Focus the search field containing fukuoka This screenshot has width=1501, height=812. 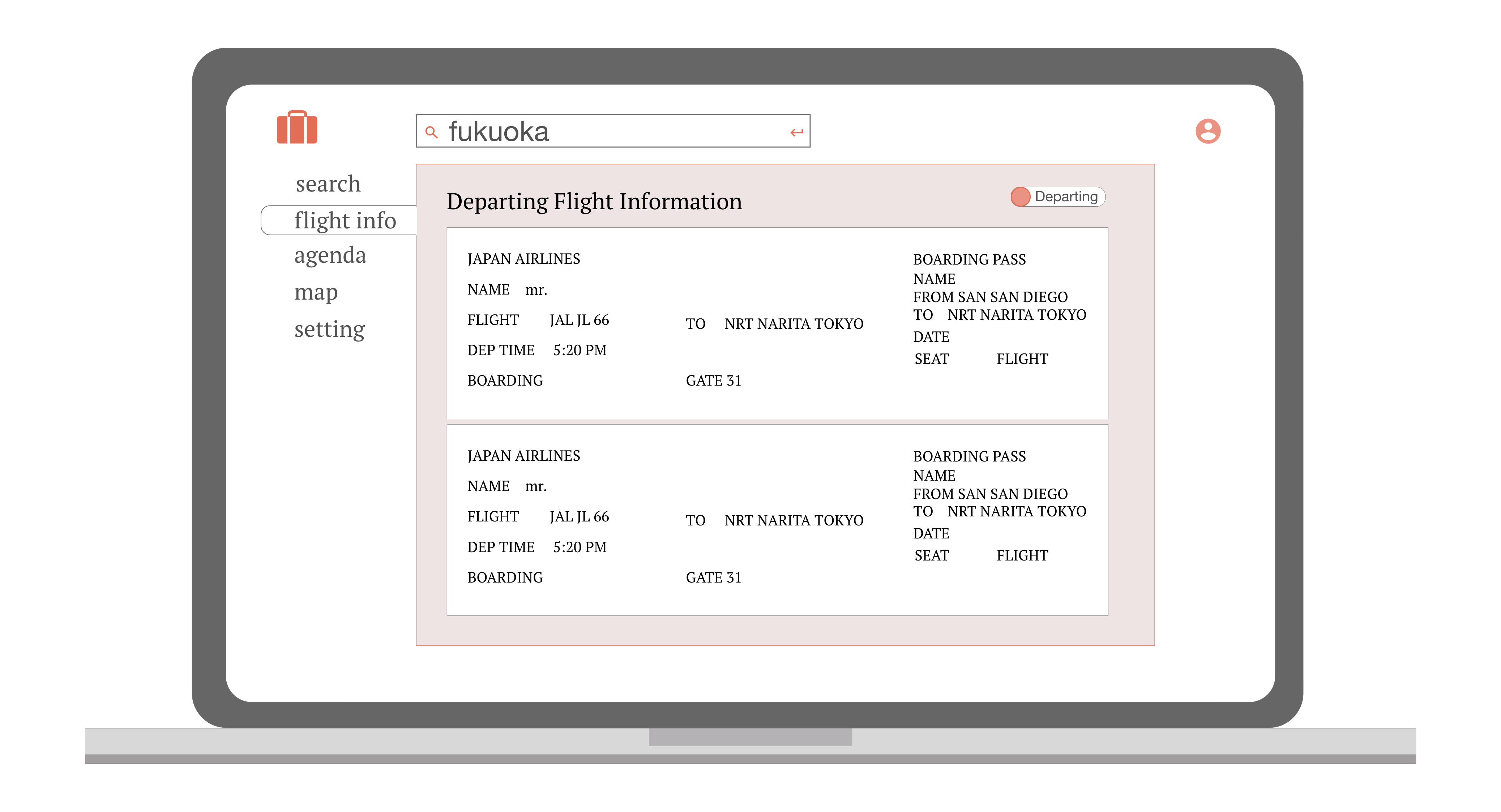click(x=613, y=131)
